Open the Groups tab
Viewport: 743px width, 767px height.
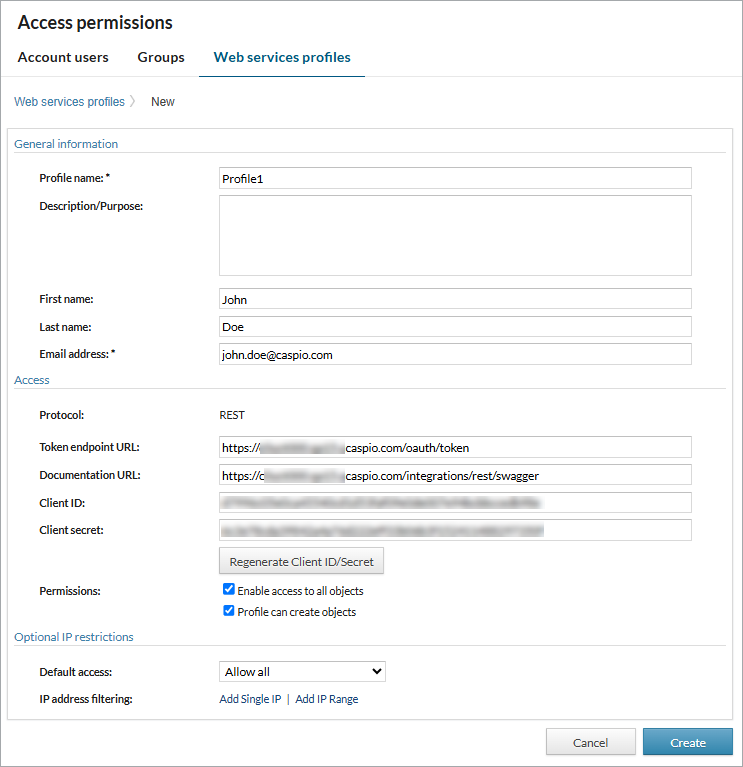[x=161, y=57]
